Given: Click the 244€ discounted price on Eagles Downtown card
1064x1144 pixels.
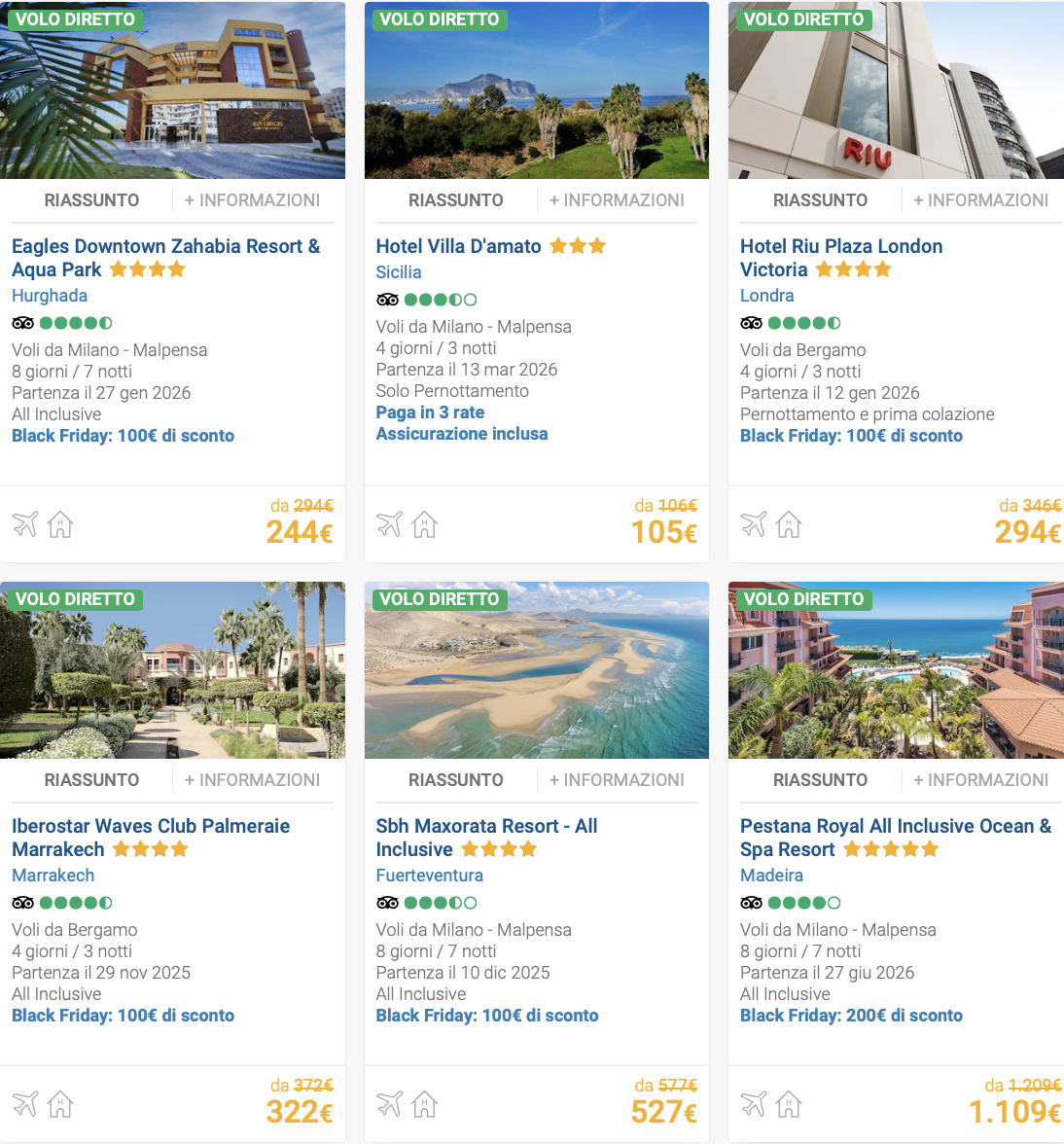Looking at the screenshot, I should [x=300, y=532].
